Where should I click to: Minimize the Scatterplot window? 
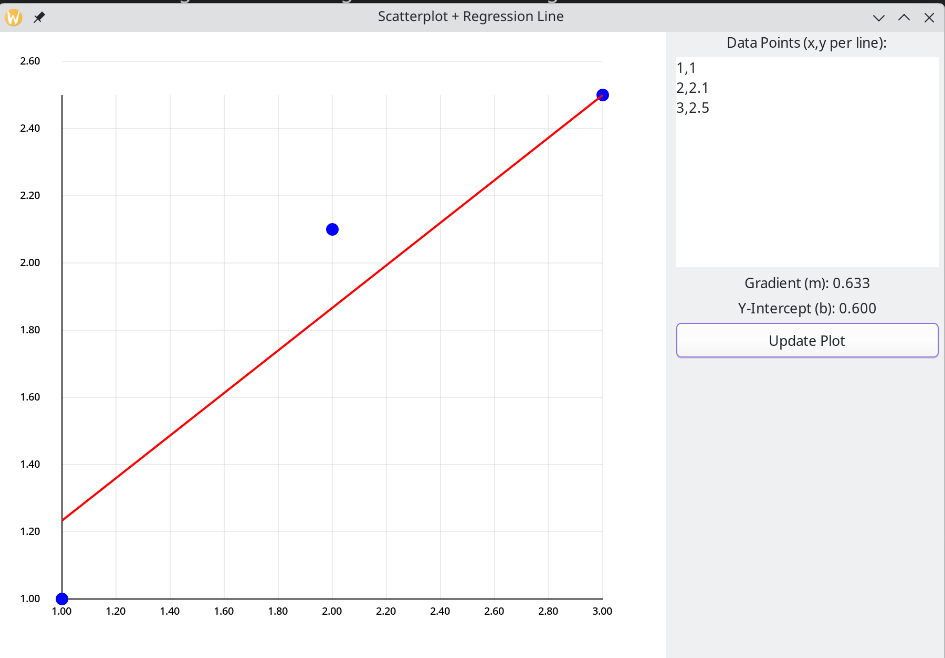879,17
